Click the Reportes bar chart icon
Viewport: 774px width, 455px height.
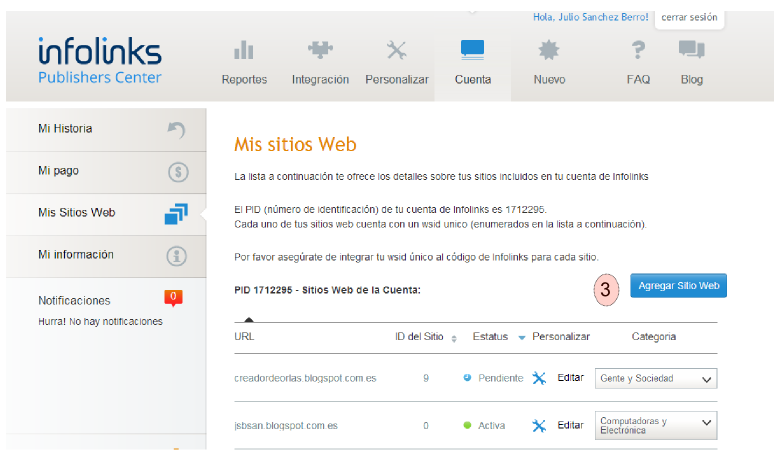coord(244,50)
